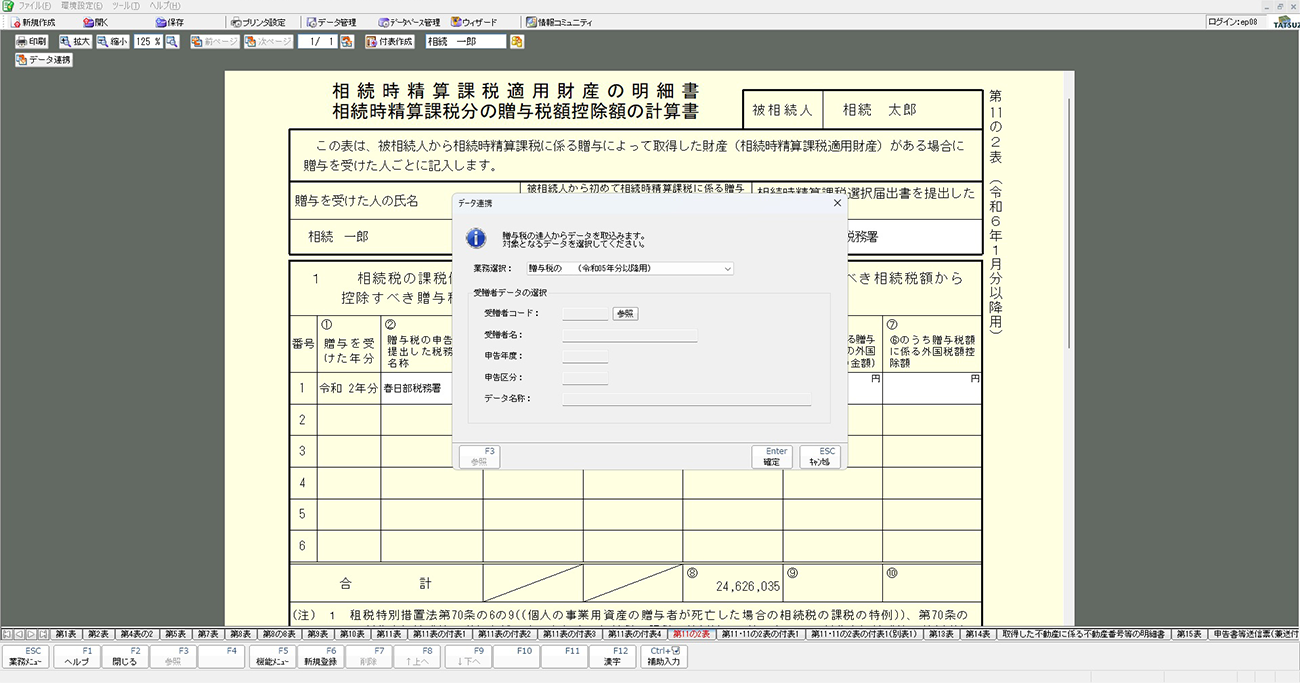This screenshot has width=1300, height=683.
Task: Cancel the データ連携 dialog with ESC キャンセル
Action: pos(820,457)
